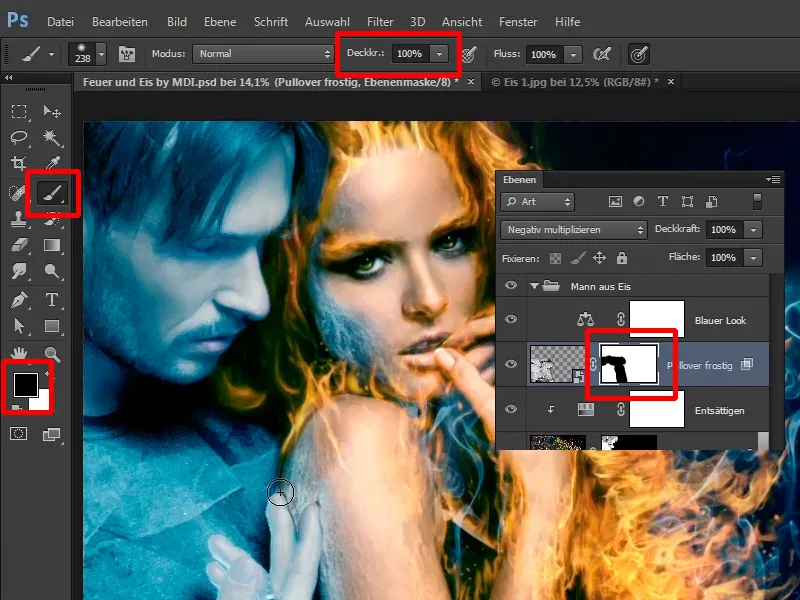800x600 pixels.
Task: Select the Eraser tool
Action: [x=19, y=245]
